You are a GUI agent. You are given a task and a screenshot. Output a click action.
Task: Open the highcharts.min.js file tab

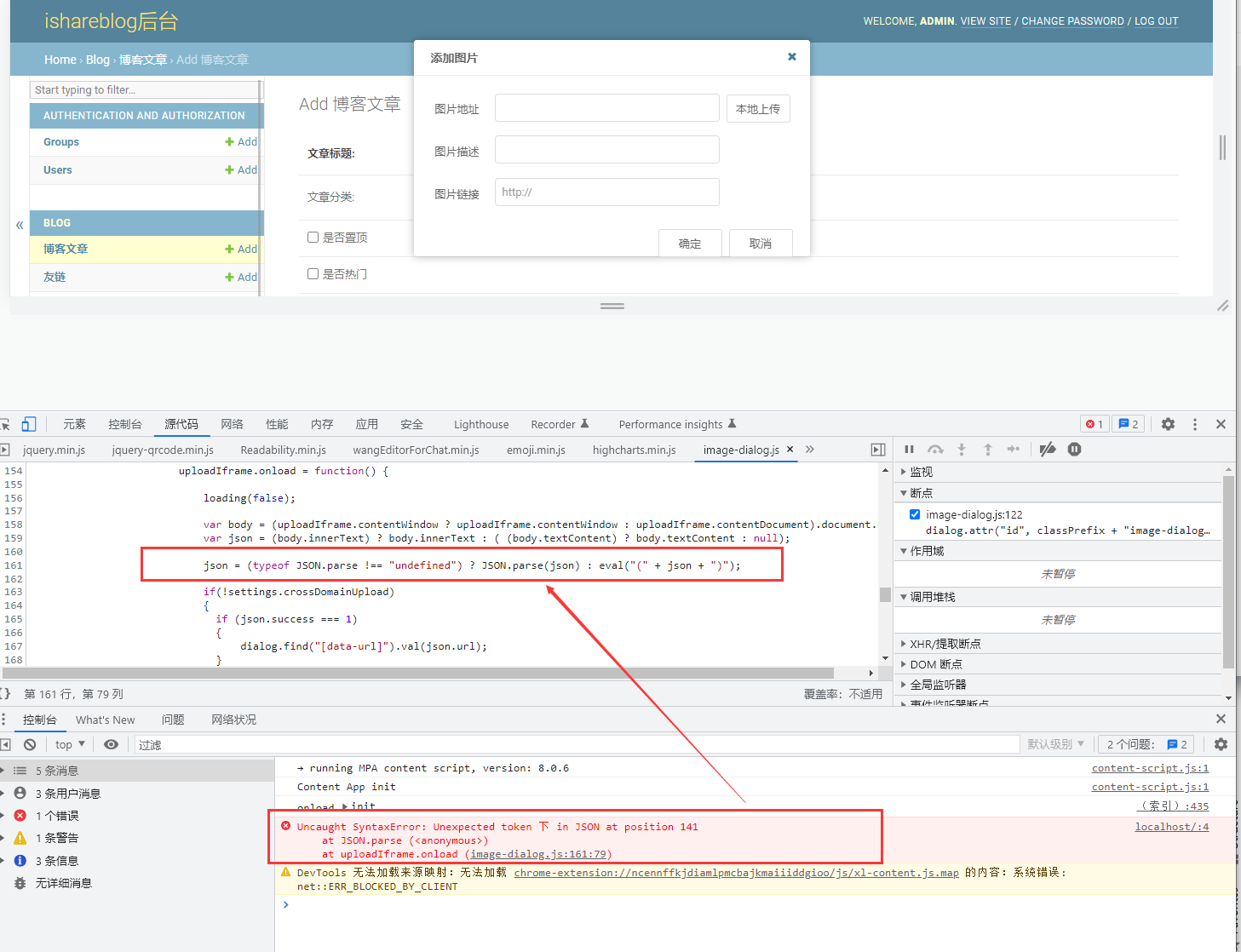pyautogui.click(x=634, y=450)
